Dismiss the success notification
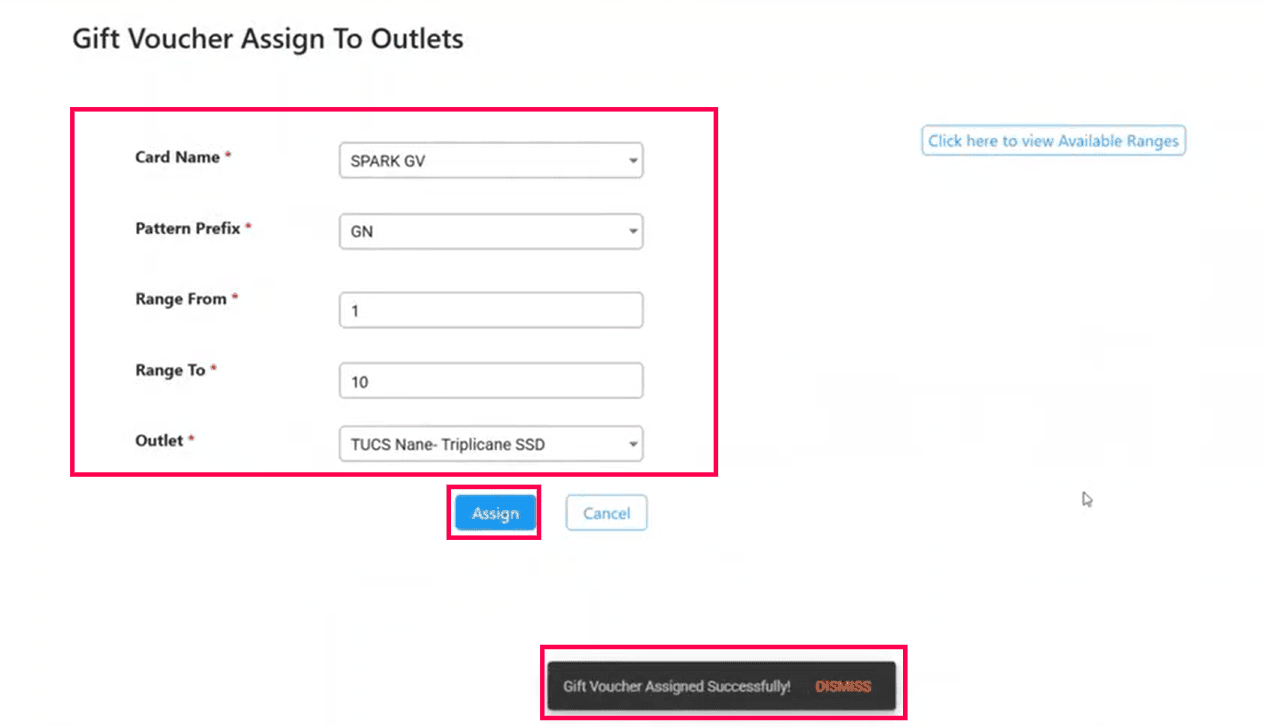1265x727 pixels. click(x=843, y=687)
